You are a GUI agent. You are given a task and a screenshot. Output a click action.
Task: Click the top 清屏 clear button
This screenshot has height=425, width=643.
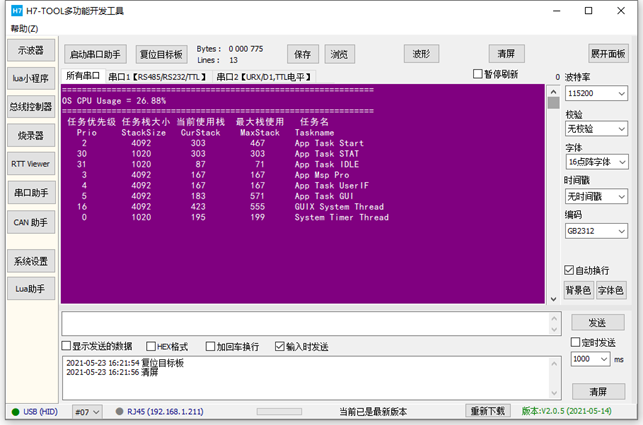pos(506,54)
